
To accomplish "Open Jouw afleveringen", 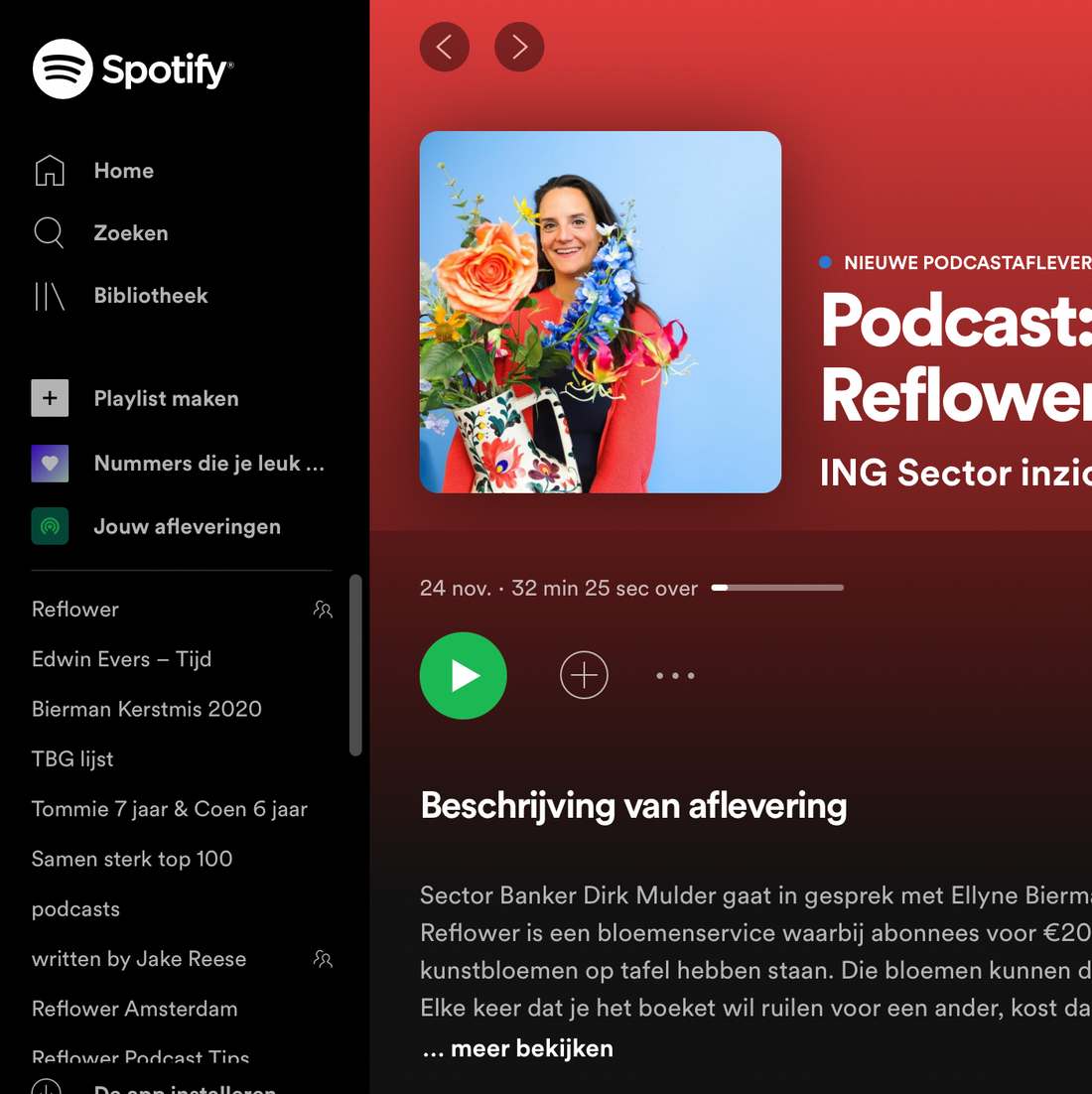I will point(187,526).
